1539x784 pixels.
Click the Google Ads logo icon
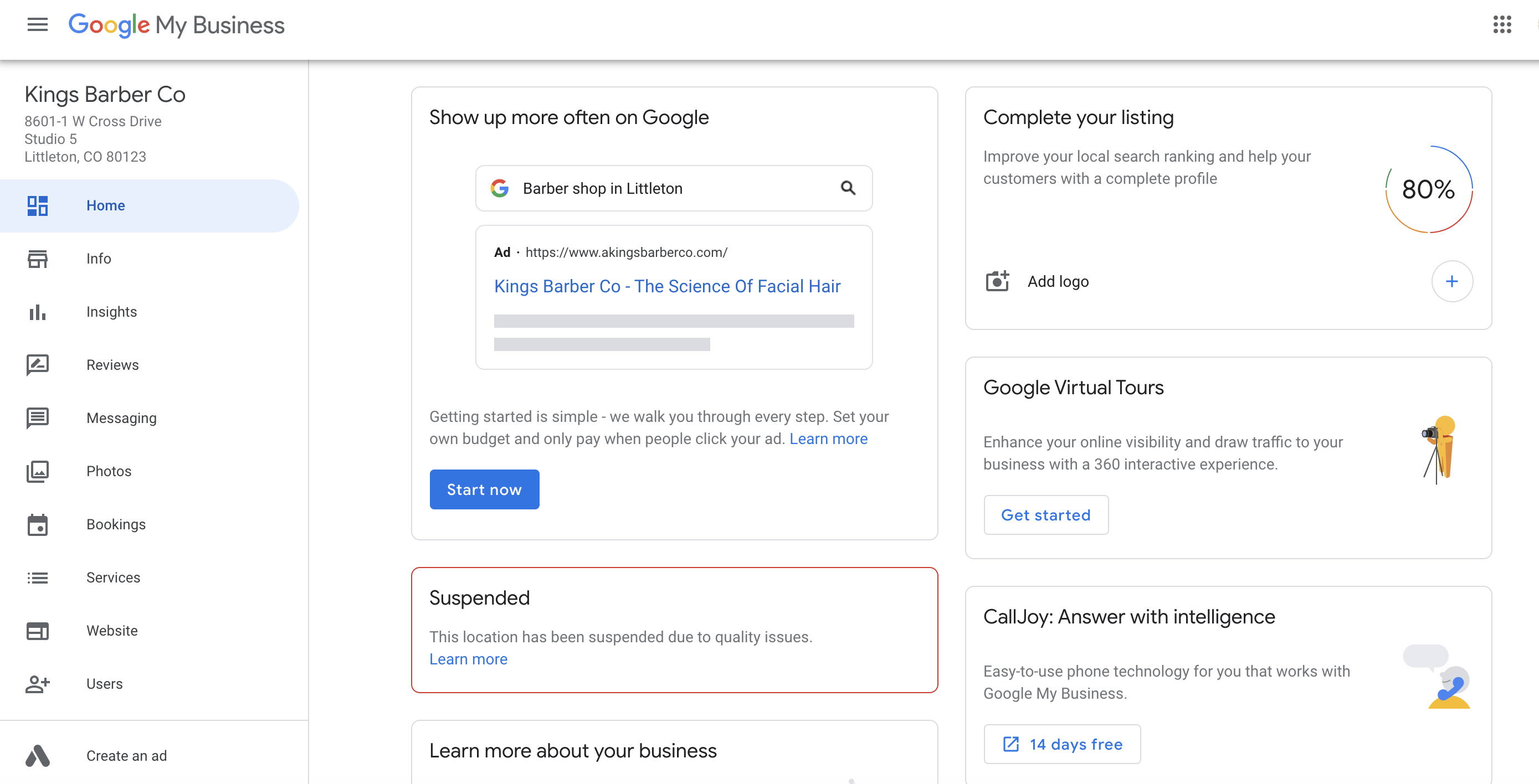[37, 755]
